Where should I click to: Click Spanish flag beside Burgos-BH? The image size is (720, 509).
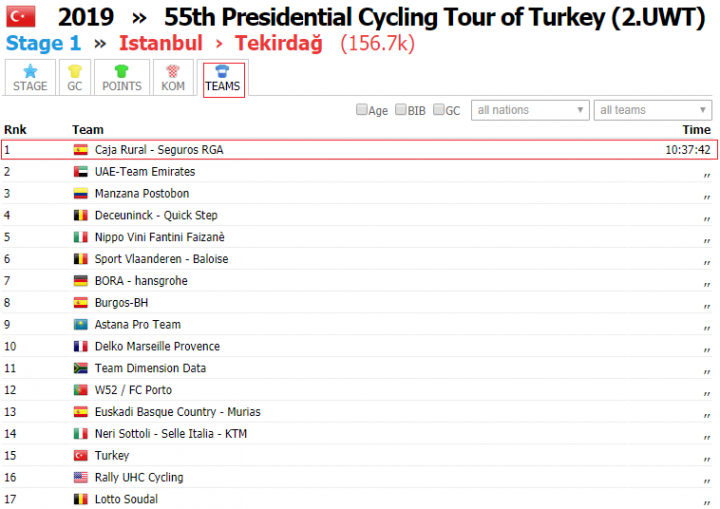[x=81, y=303]
